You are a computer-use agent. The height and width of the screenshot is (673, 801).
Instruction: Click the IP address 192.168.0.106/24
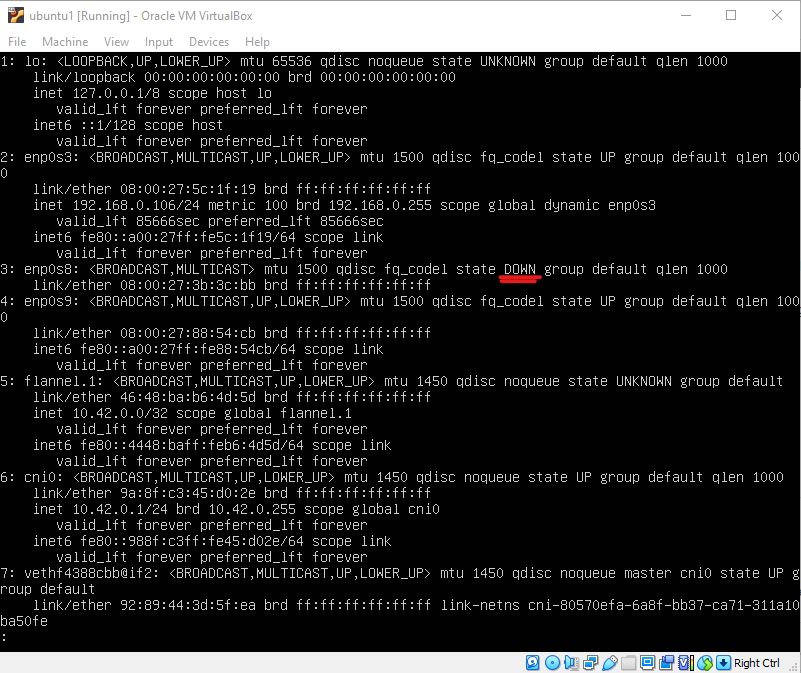[136, 205]
